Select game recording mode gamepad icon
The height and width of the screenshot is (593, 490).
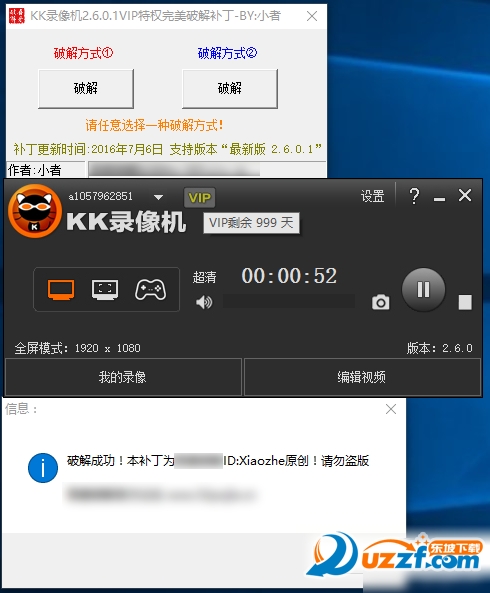click(x=150, y=290)
